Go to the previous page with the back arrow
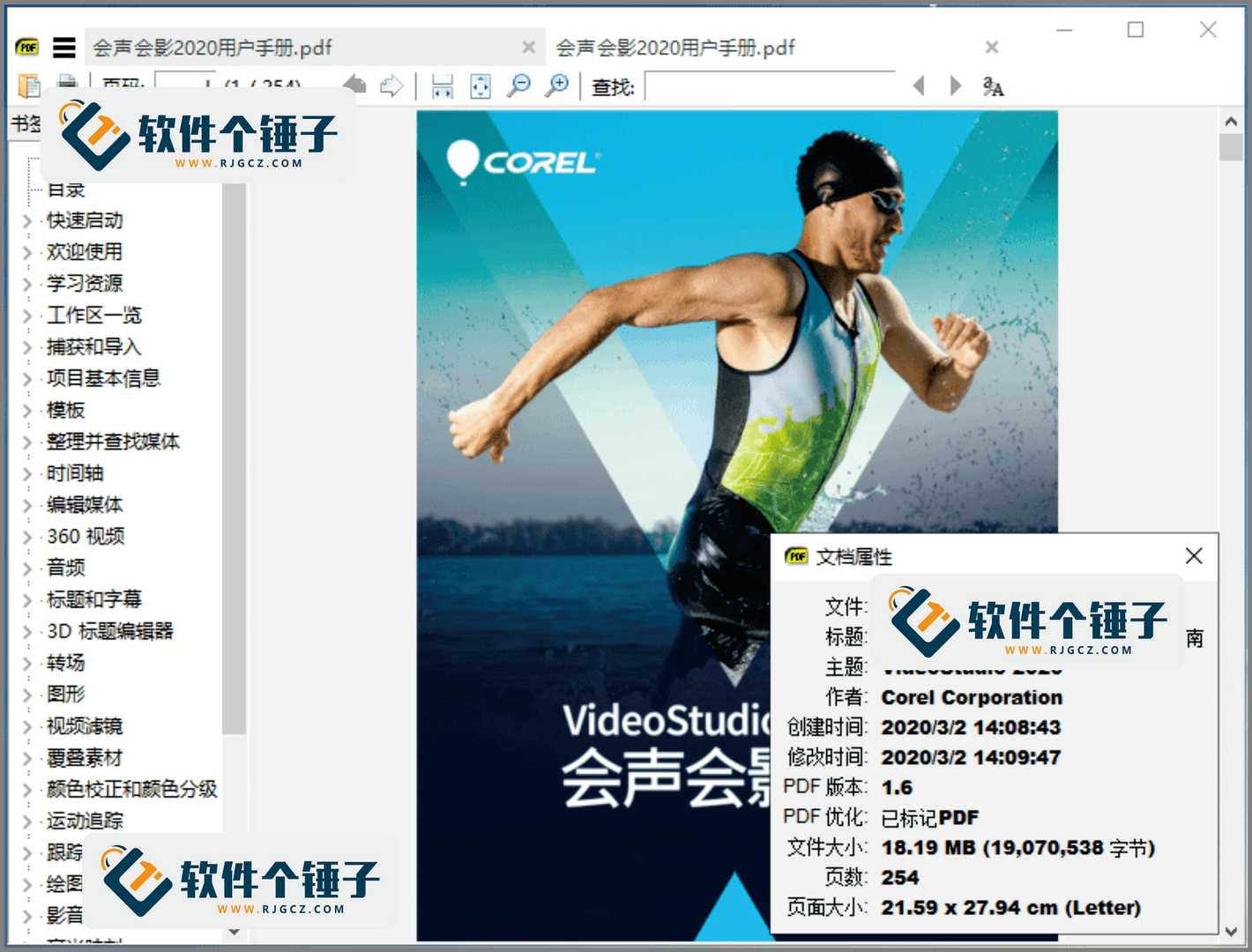The height and width of the screenshot is (952, 1252). 354,86
